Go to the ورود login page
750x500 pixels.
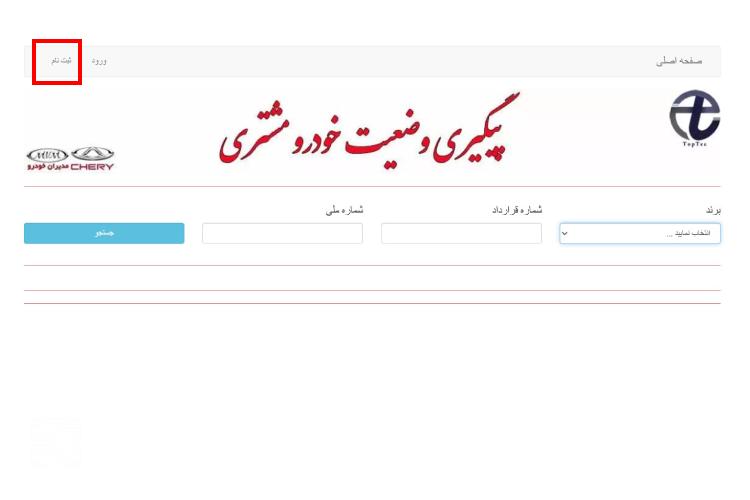[99, 61]
